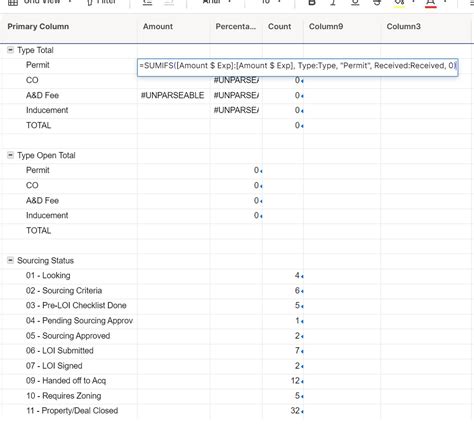The width and height of the screenshot is (474, 427).
Task: Toggle Strikethrough formatting in the toolbar
Action: click(377, 3)
